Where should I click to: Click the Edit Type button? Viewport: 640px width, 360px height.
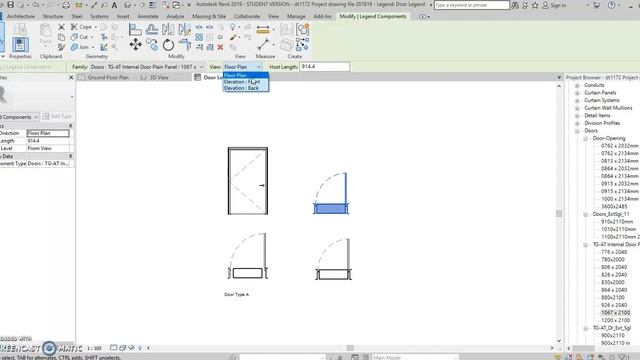tap(57, 117)
